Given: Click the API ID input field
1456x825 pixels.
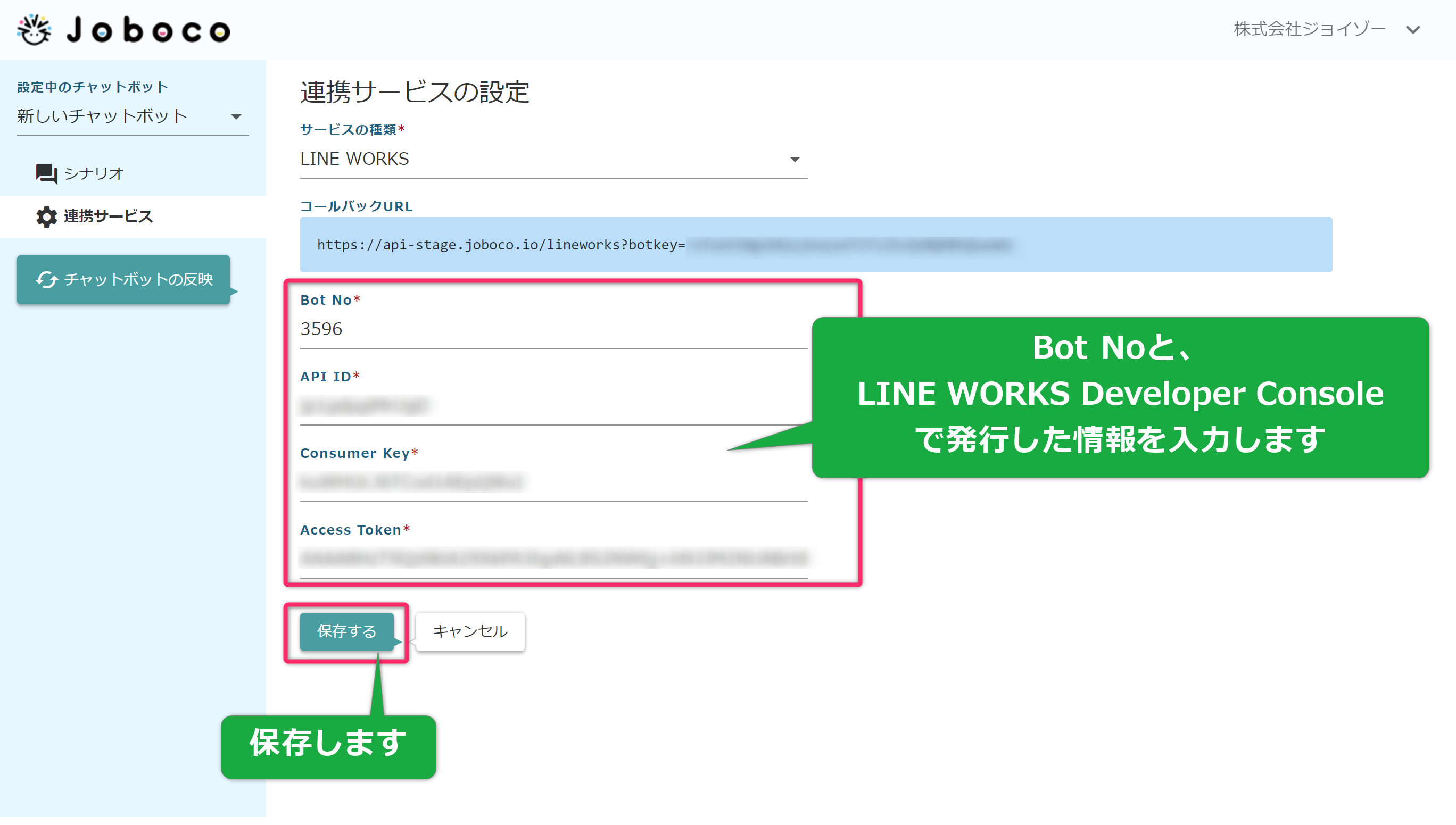Looking at the screenshot, I should [553, 406].
